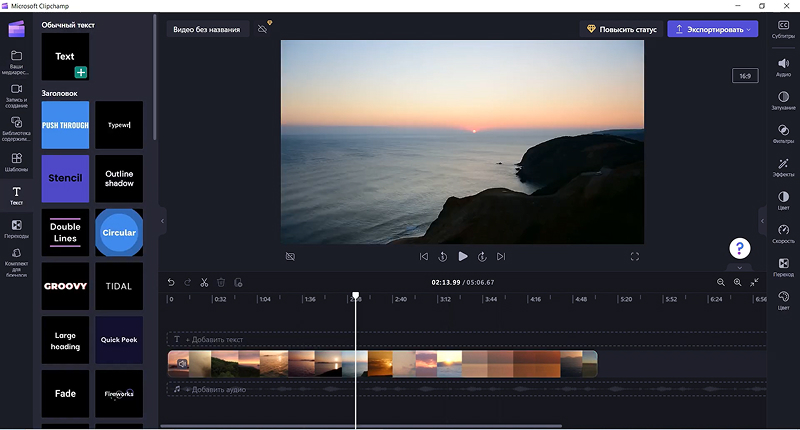Add plain Text with green plus button
800x430 pixels.
(x=81, y=72)
